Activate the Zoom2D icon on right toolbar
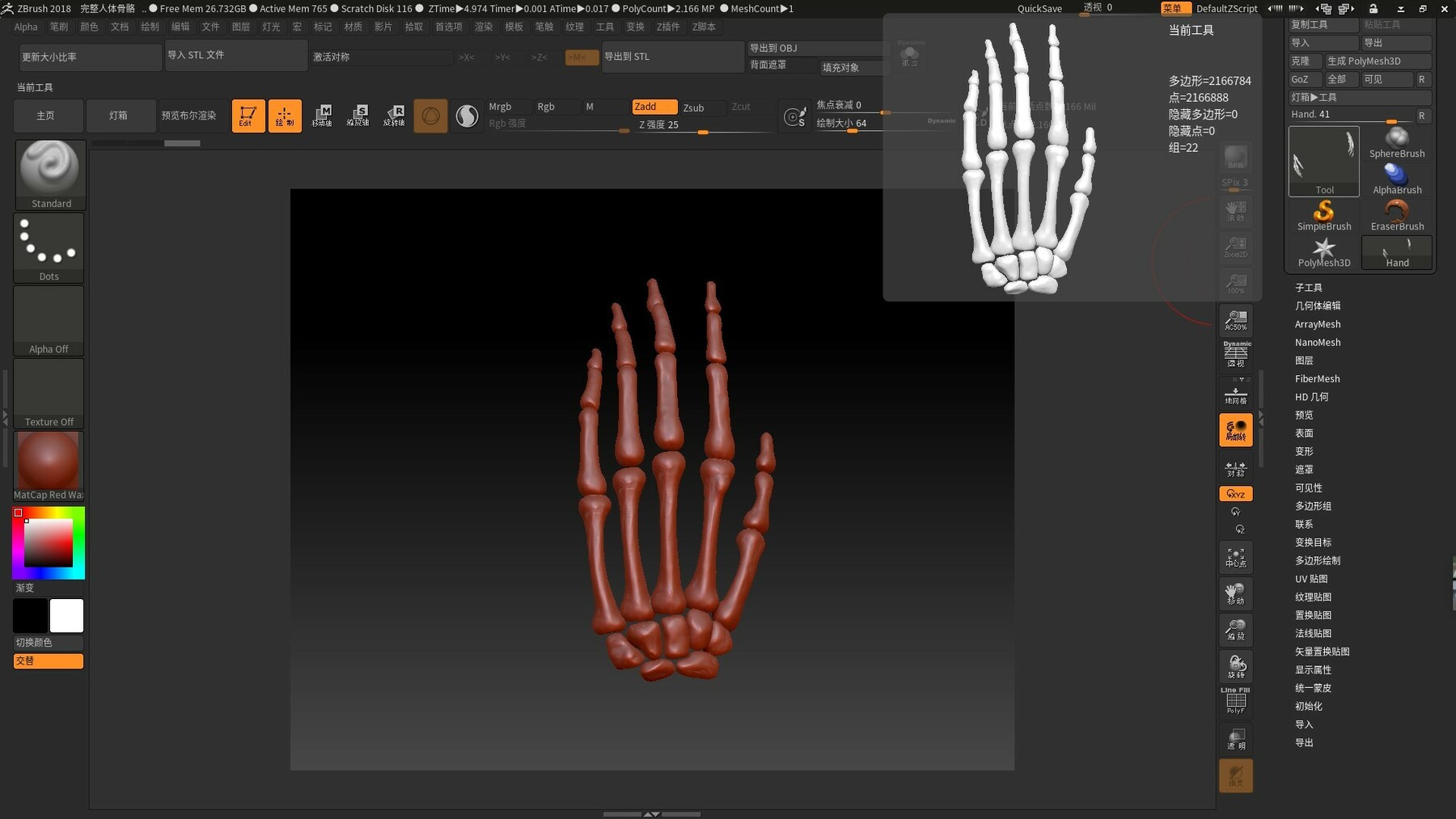This screenshot has width=1456, height=819. pyautogui.click(x=1235, y=247)
